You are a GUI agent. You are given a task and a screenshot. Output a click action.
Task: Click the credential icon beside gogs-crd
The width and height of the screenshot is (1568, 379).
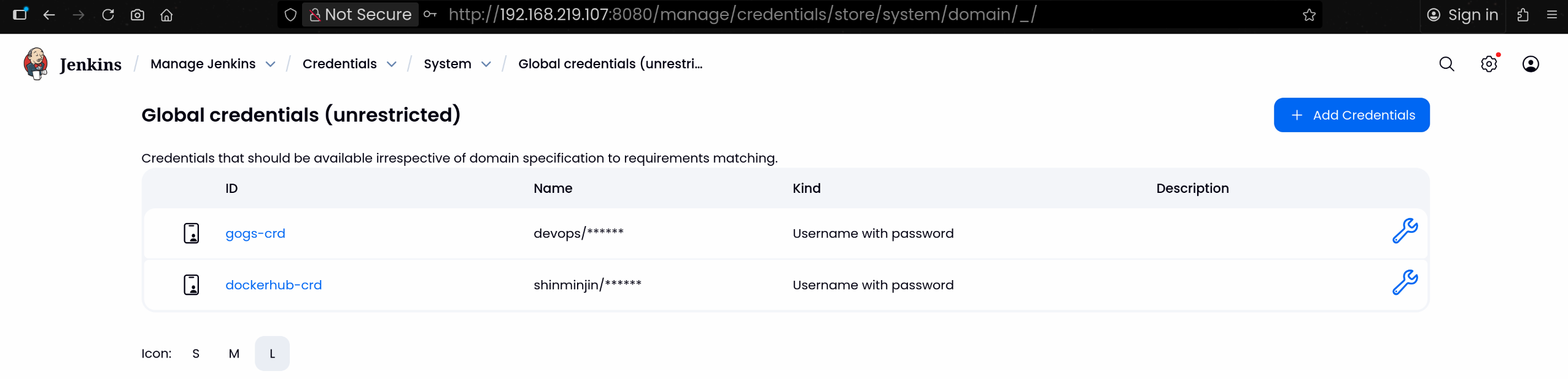tap(192, 233)
